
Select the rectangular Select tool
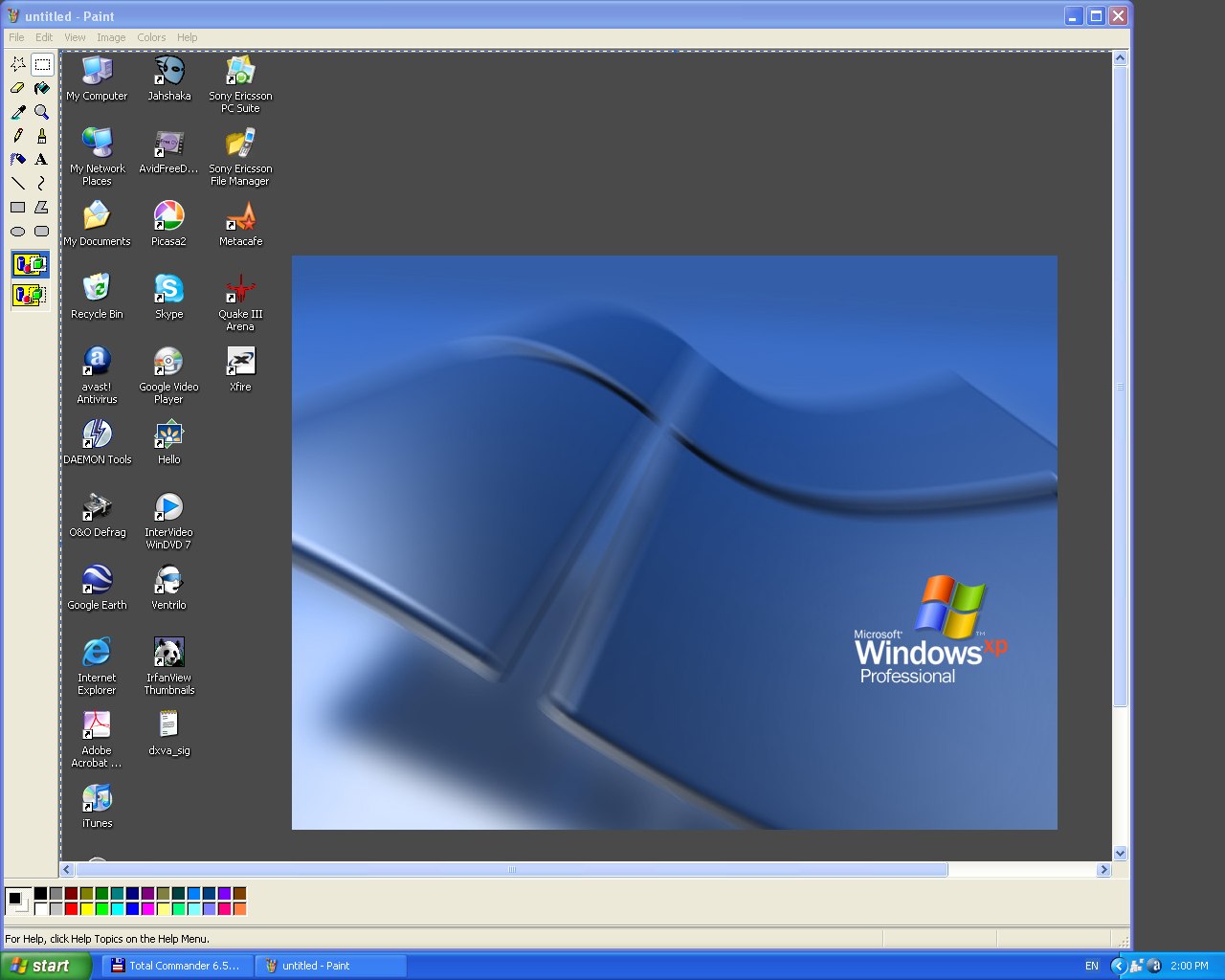pyautogui.click(x=42, y=64)
